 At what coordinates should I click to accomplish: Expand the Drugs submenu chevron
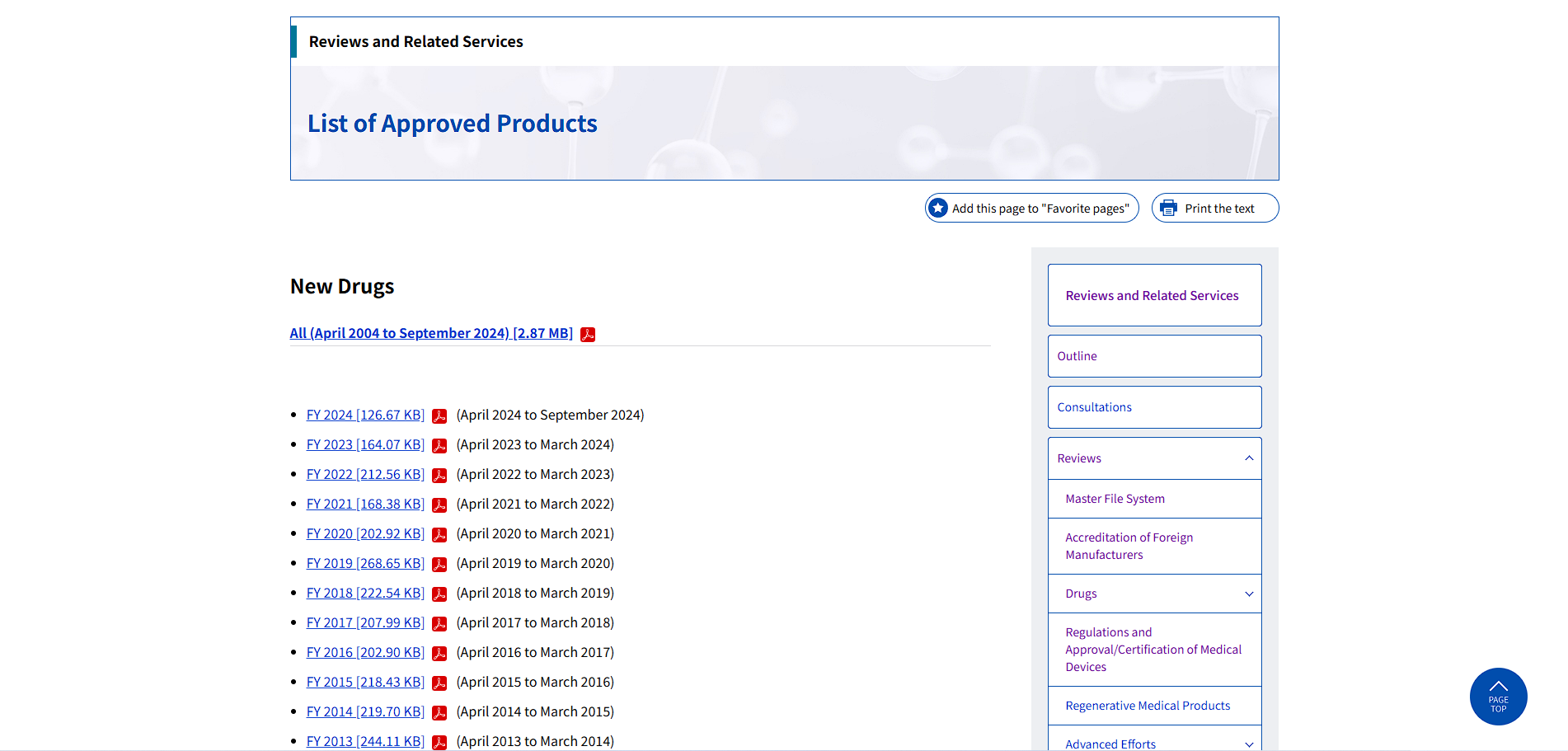click(1249, 594)
